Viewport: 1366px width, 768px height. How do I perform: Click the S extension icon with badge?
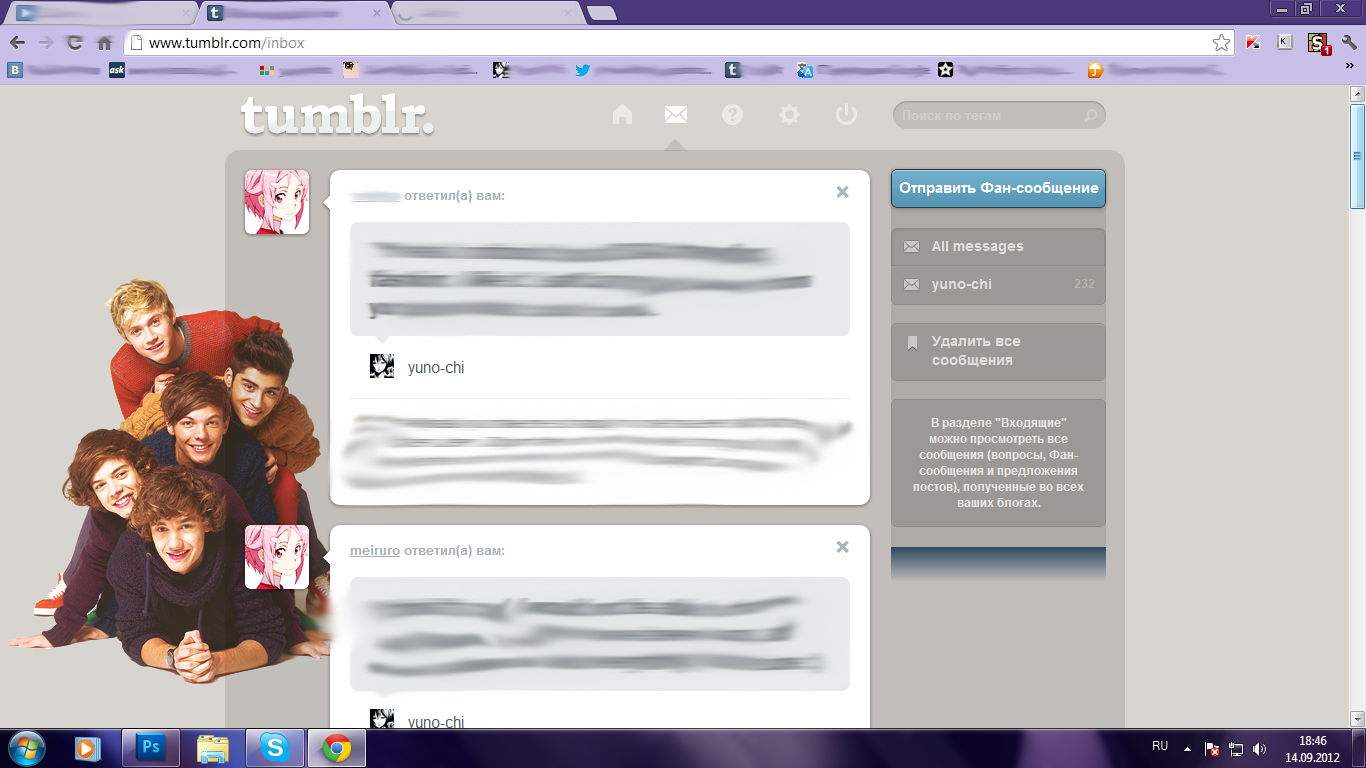tap(1319, 43)
